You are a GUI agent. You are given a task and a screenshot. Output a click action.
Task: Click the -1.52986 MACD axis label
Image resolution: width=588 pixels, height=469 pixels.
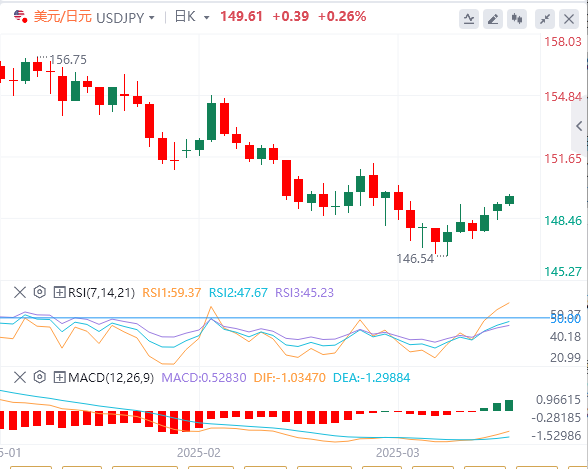[x=556, y=436]
